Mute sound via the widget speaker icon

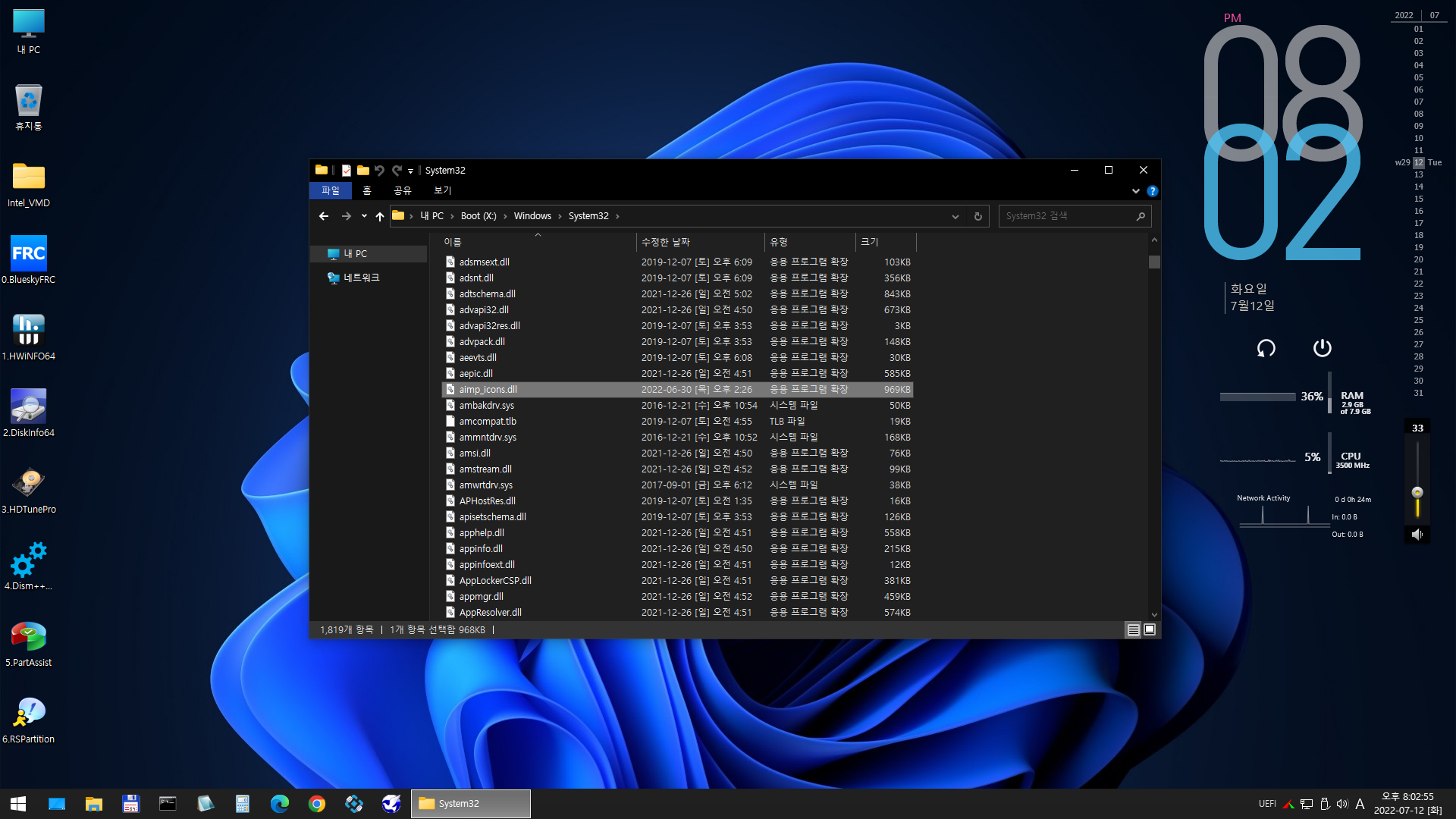[x=1417, y=535]
